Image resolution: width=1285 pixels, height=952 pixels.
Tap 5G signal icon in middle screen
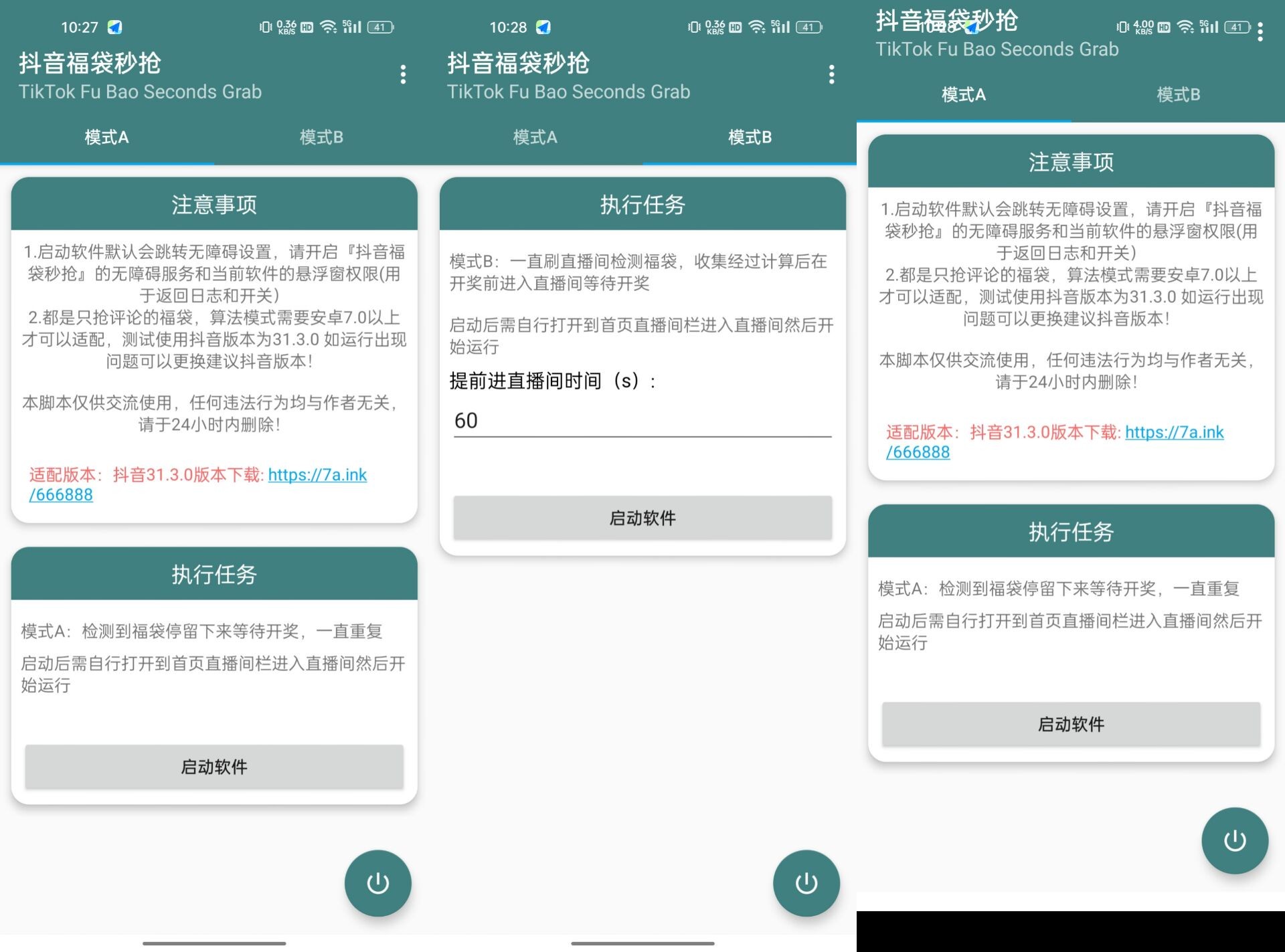tap(780, 27)
